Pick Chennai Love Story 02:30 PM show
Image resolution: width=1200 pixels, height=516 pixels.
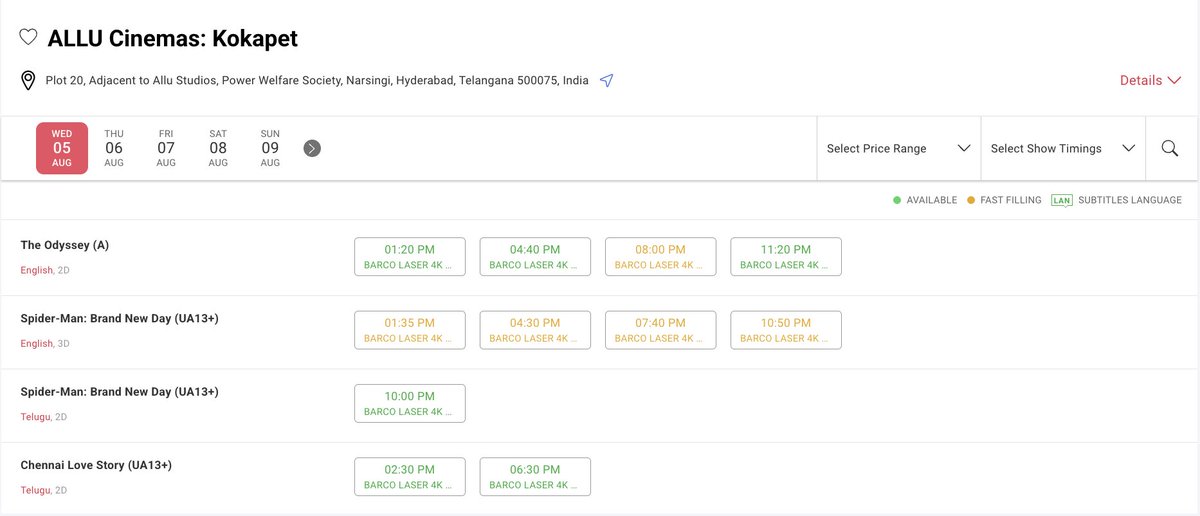410,476
